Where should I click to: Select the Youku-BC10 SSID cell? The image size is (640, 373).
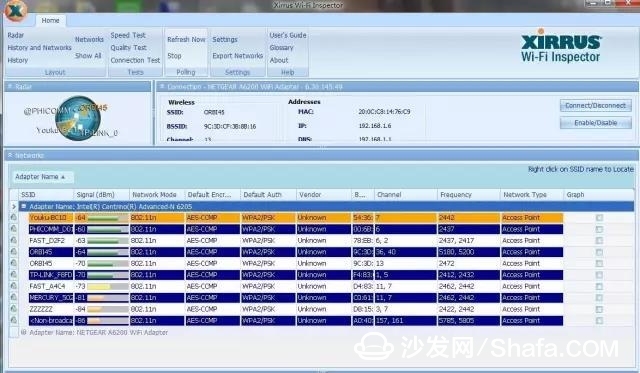coord(51,218)
